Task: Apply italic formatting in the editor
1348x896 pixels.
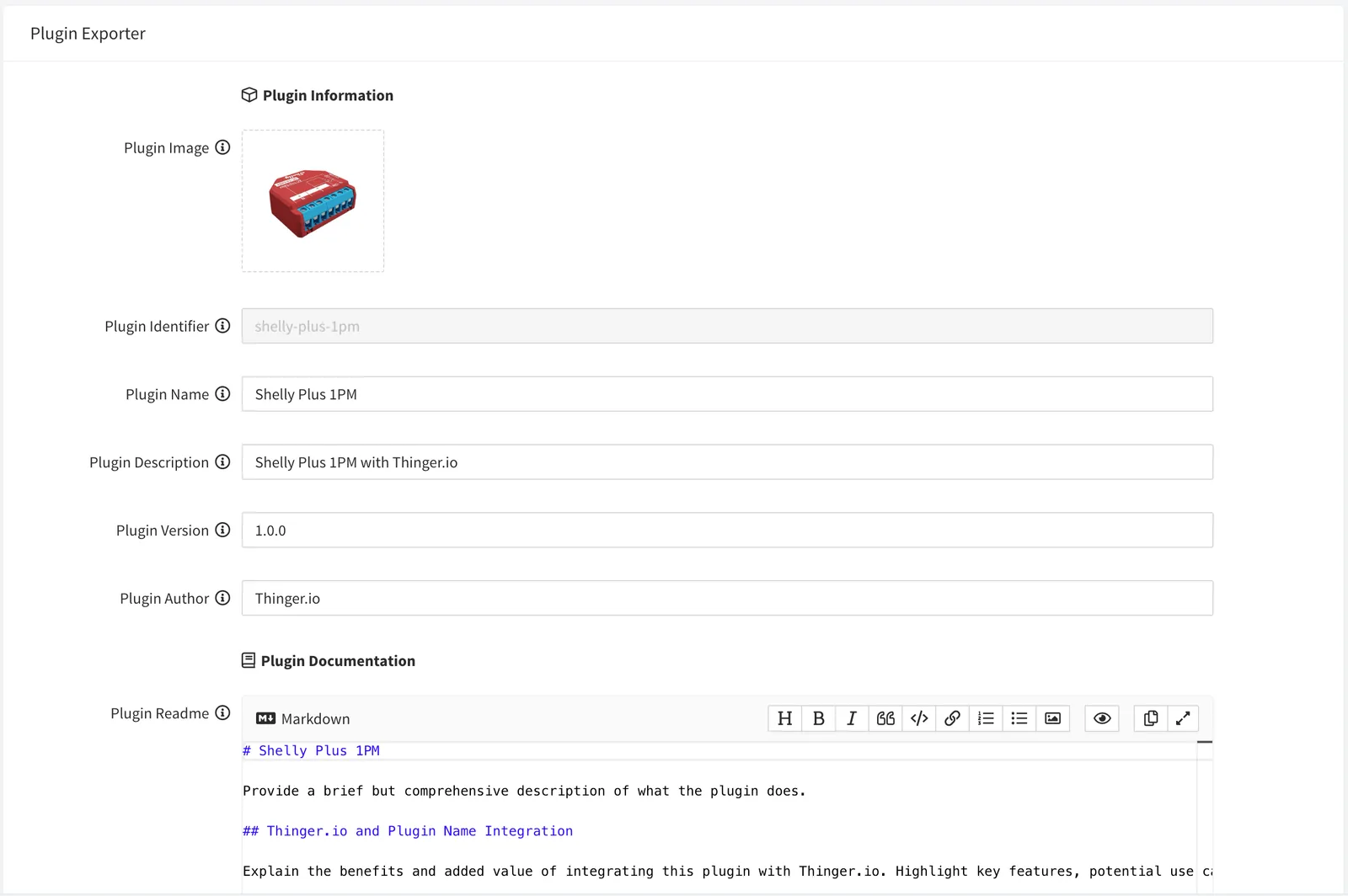Action: click(x=852, y=718)
